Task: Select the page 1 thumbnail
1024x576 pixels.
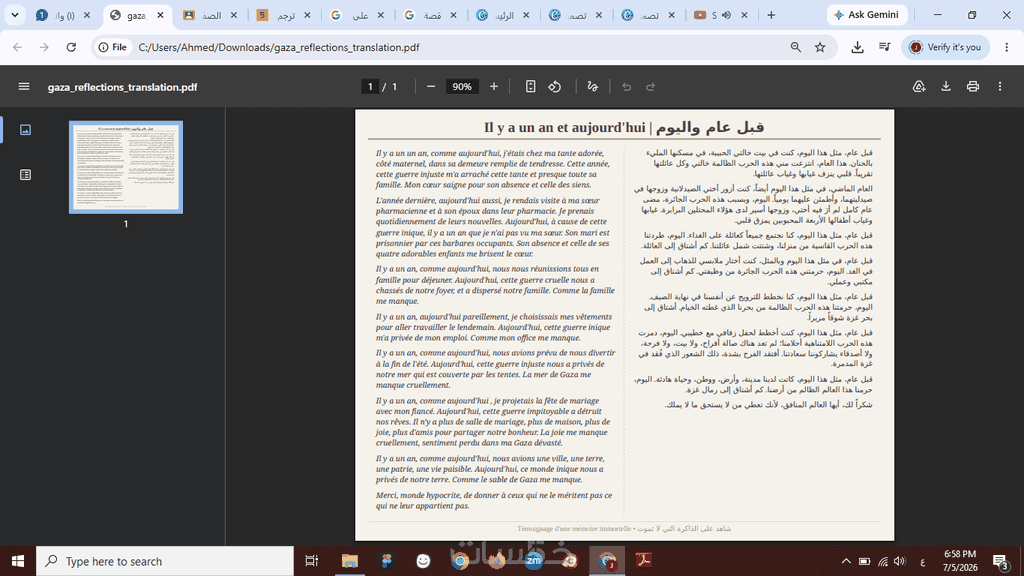Action: (x=126, y=167)
